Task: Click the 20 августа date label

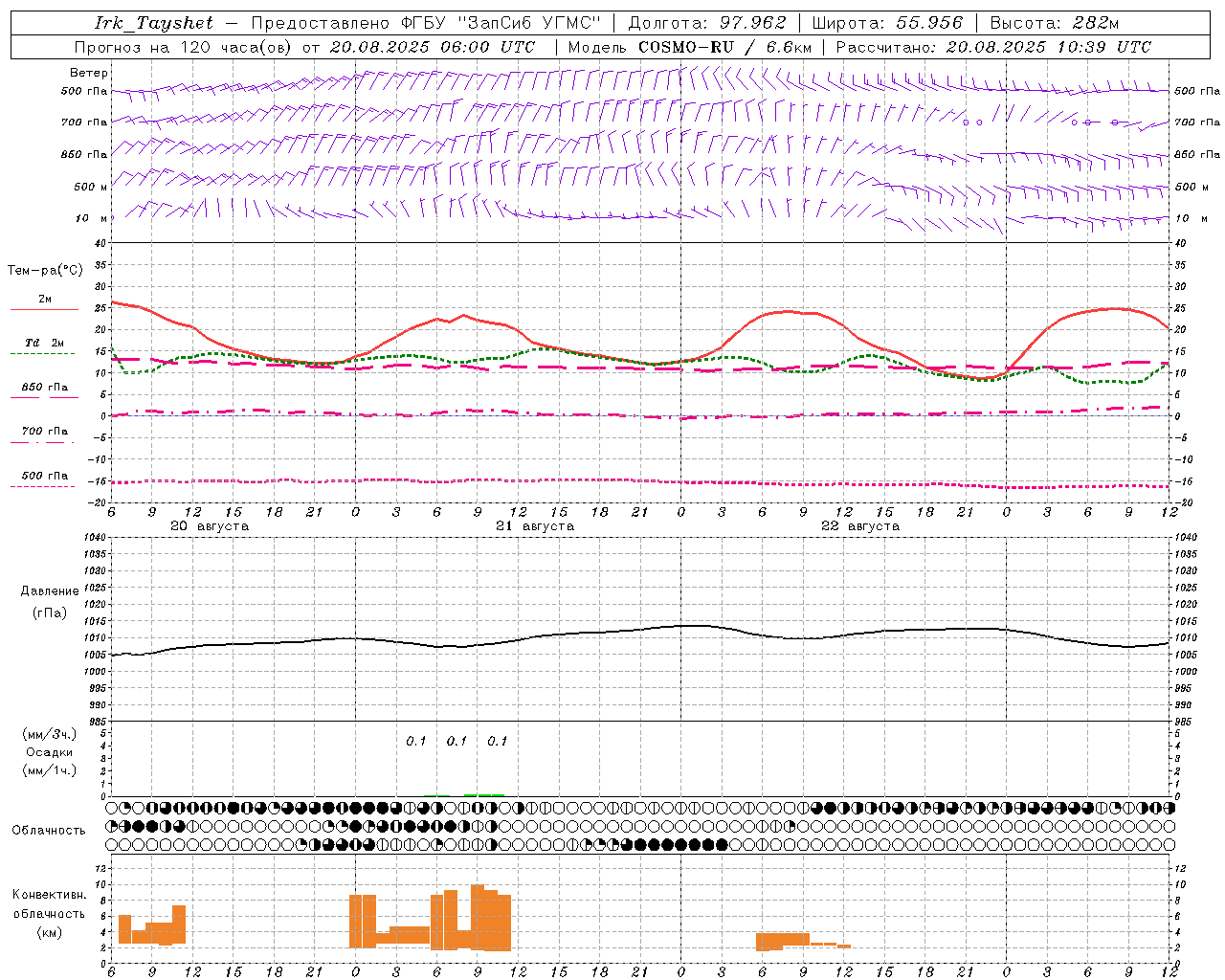Action: tap(210, 526)
